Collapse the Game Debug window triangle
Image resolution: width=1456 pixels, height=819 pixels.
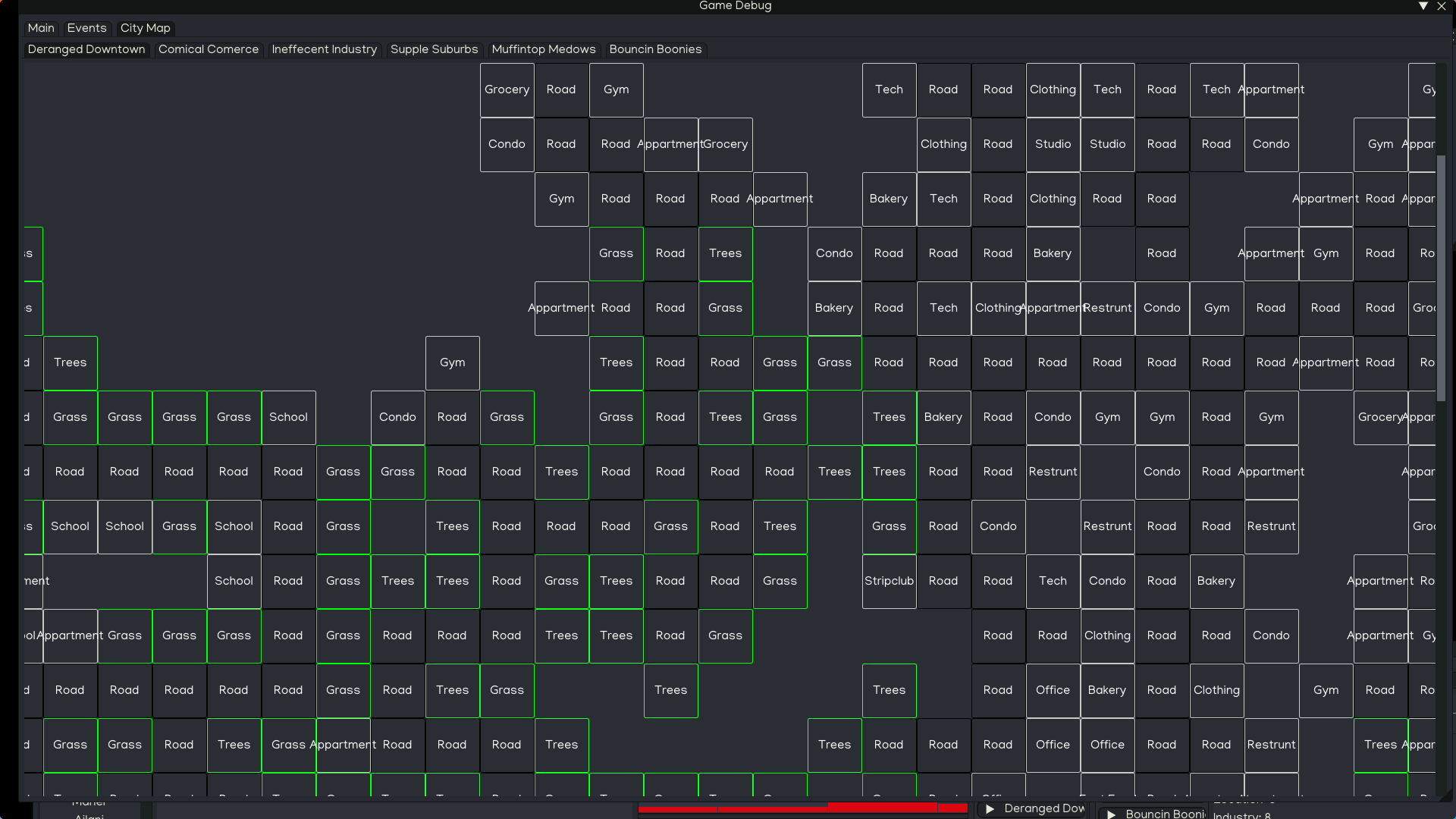click(x=1423, y=6)
